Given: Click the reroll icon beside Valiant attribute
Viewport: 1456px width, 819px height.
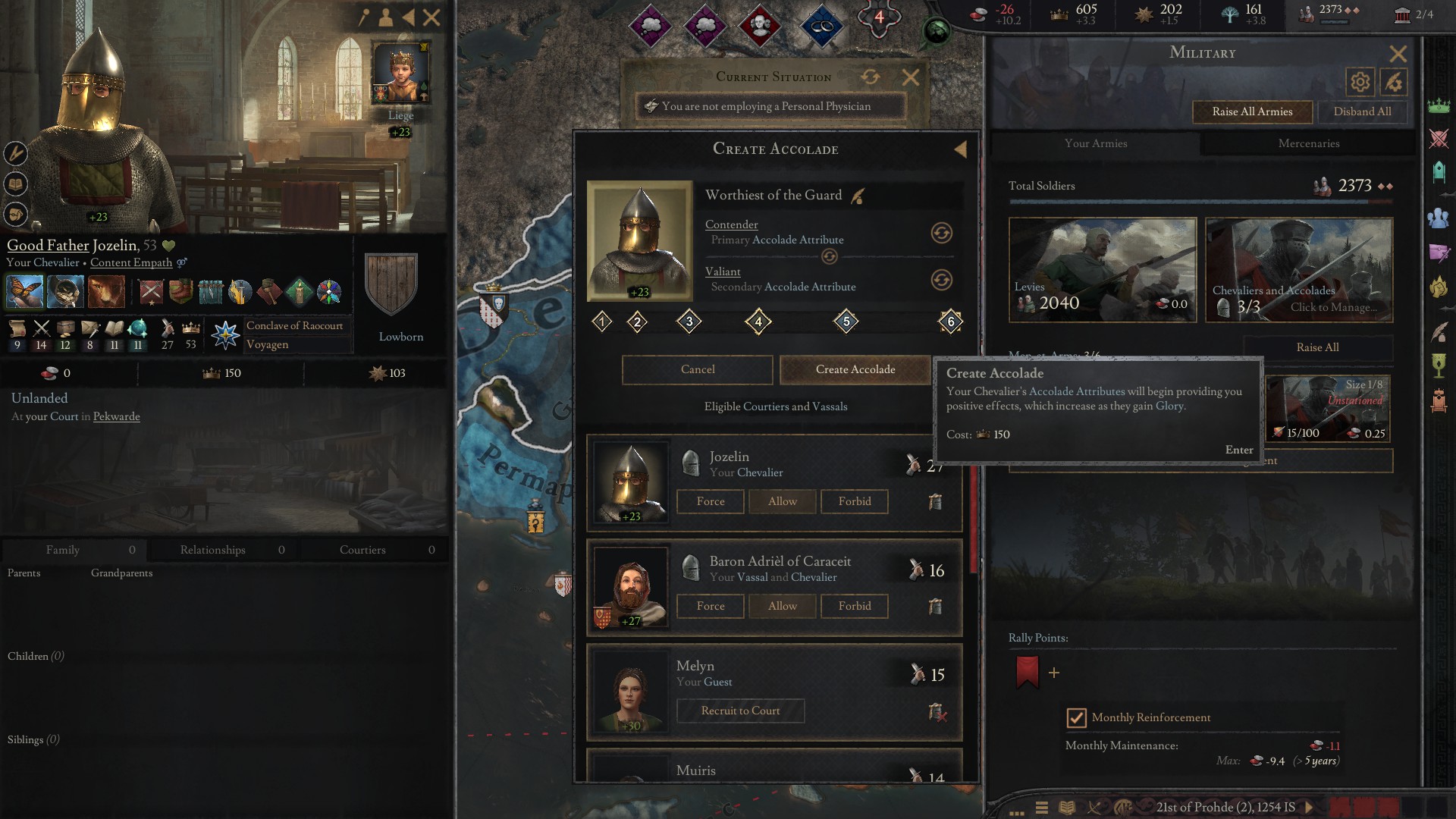Looking at the screenshot, I should (x=941, y=280).
